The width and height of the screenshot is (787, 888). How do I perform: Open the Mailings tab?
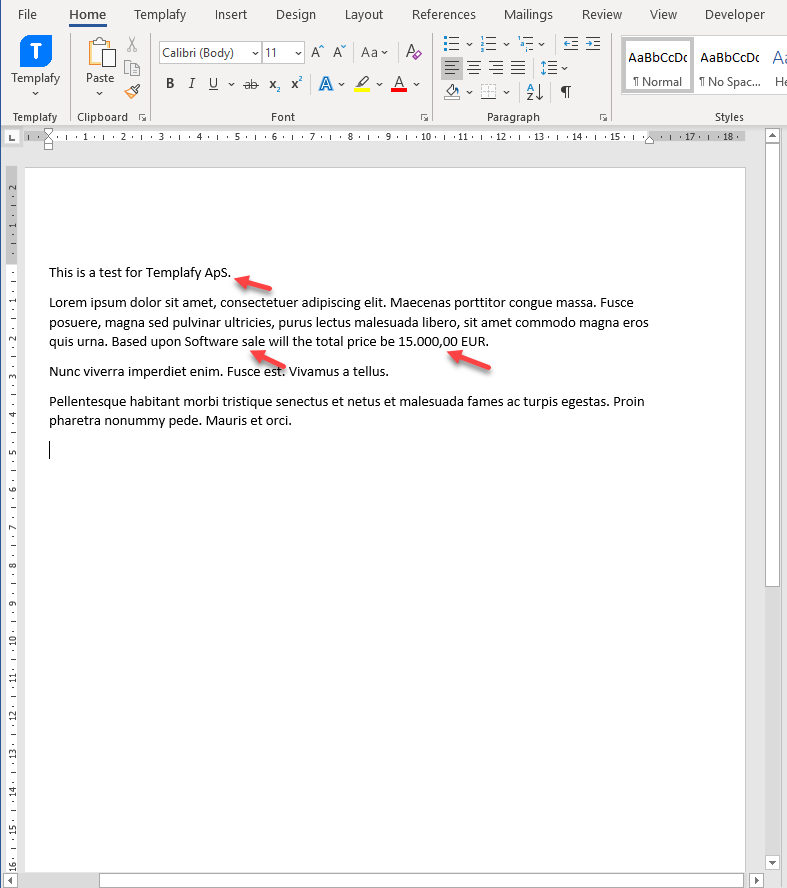(528, 15)
